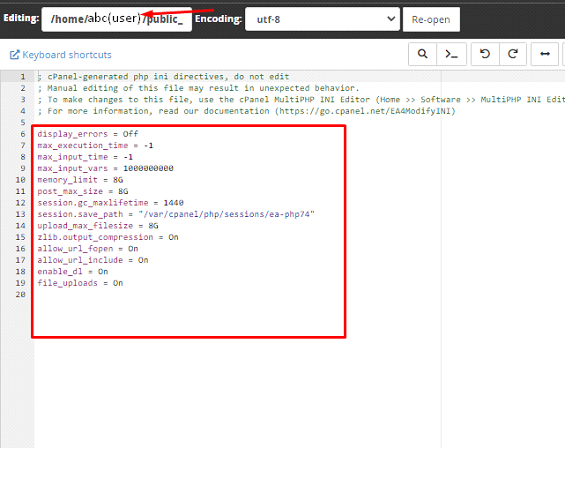Click the dropdown chevron in Encoding selector
This screenshot has width=567, height=484.
tap(391, 18)
